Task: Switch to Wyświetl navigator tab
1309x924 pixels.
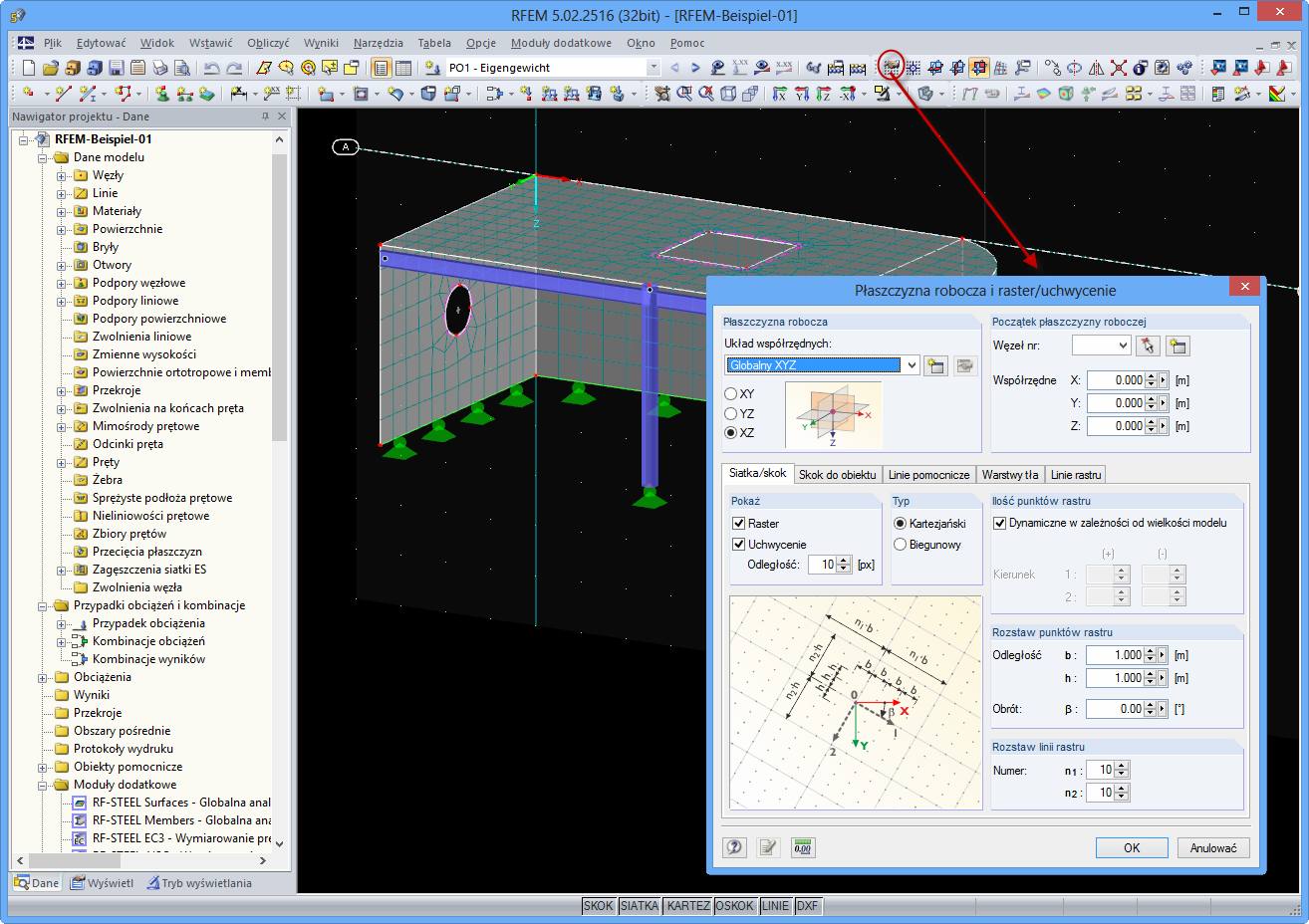Action: point(102,883)
